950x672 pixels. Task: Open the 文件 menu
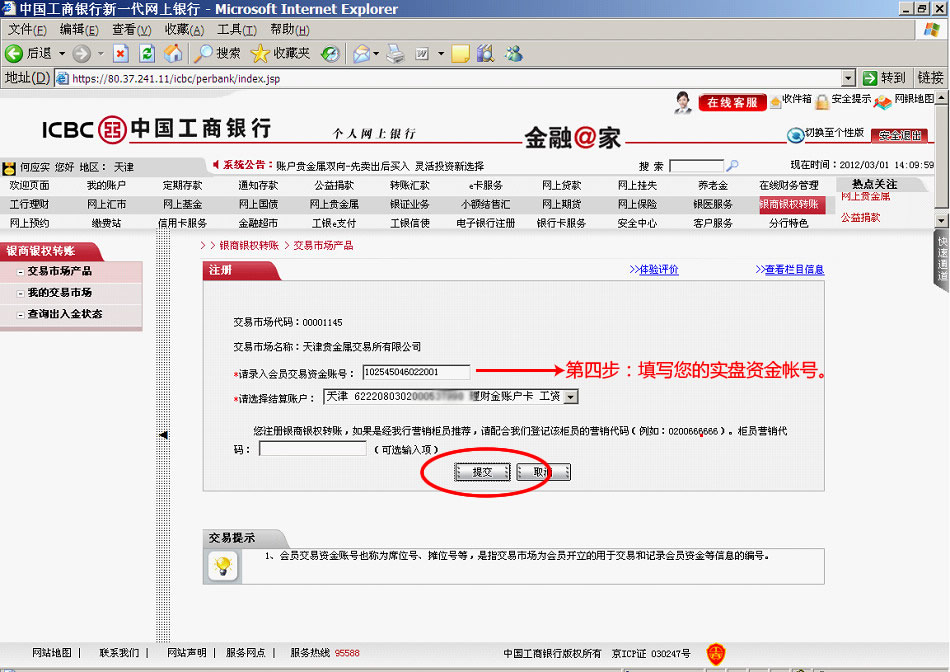(x=27, y=30)
